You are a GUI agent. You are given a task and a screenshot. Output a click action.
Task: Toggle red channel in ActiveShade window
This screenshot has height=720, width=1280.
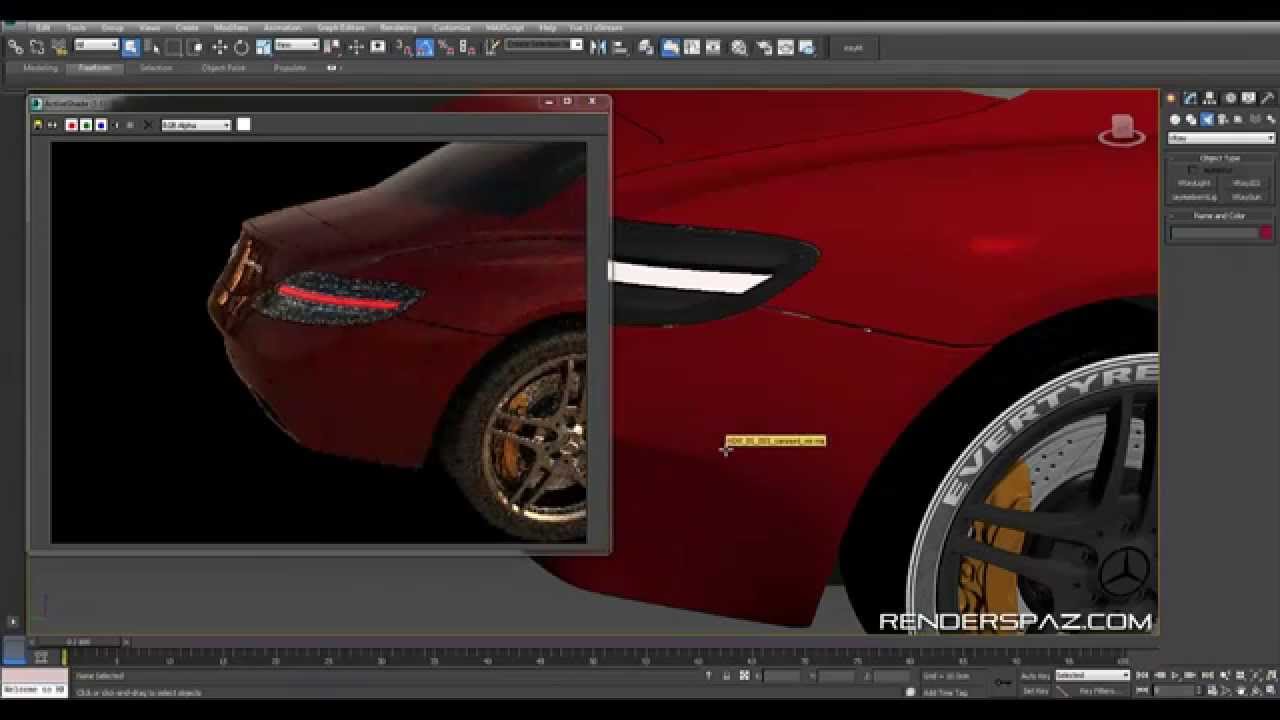point(72,125)
